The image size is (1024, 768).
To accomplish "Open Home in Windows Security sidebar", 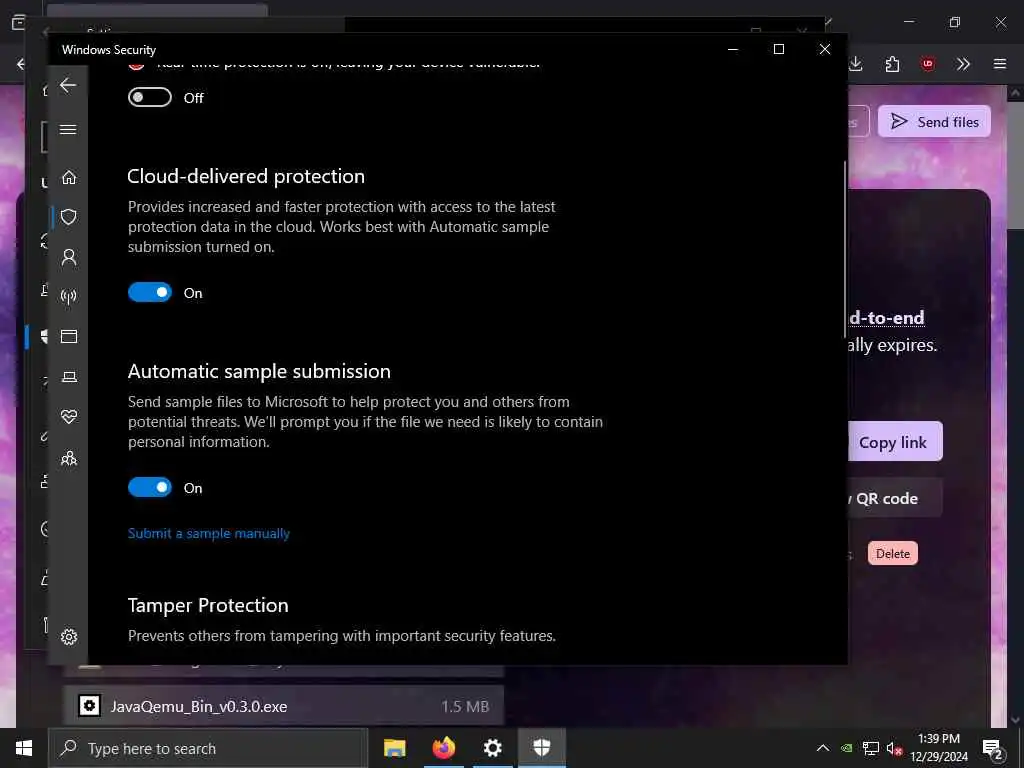I will (69, 177).
